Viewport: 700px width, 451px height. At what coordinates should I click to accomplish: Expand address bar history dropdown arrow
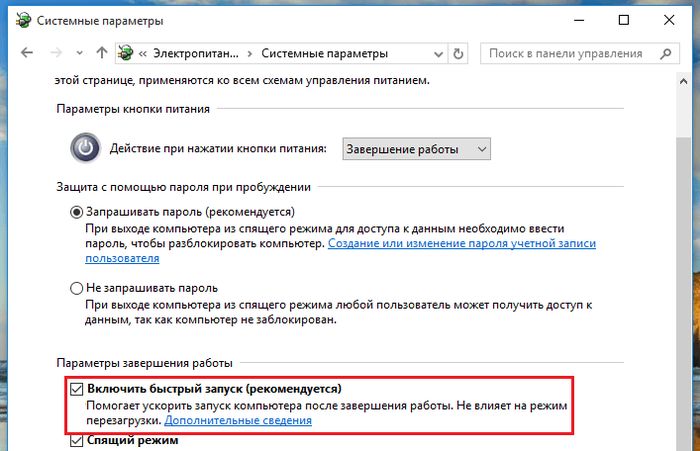(x=436, y=53)
